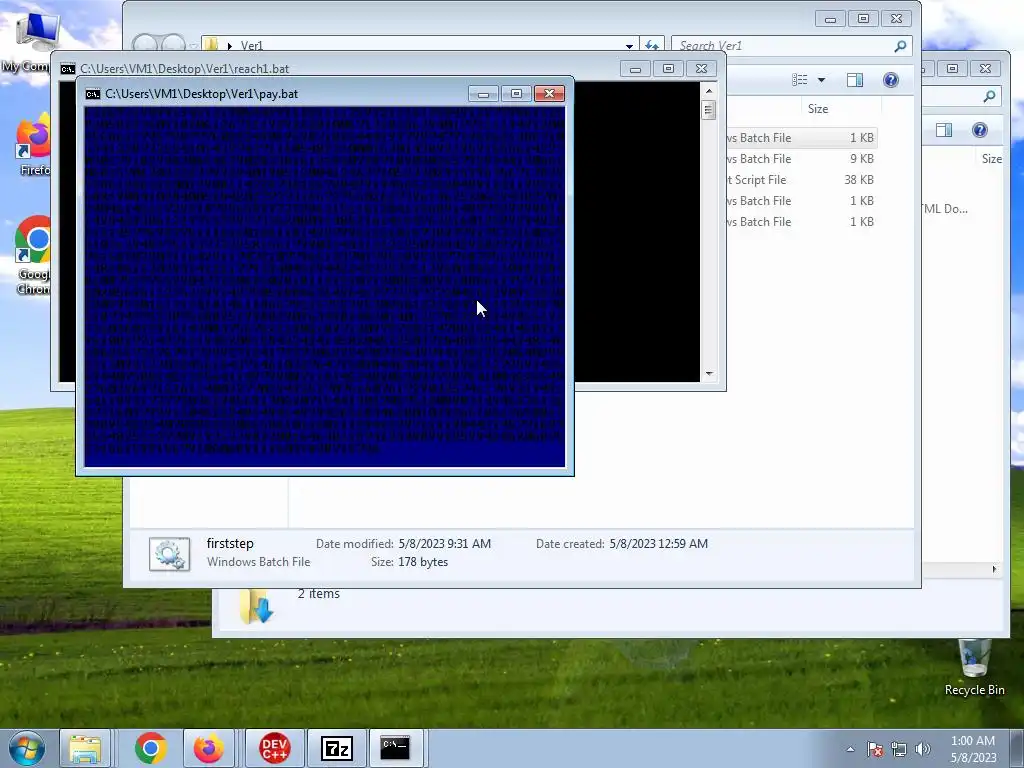Viewport: 1024px width, 768px height.
Task: Click the folder icon beside 2 items
Action: coord(255,606)
